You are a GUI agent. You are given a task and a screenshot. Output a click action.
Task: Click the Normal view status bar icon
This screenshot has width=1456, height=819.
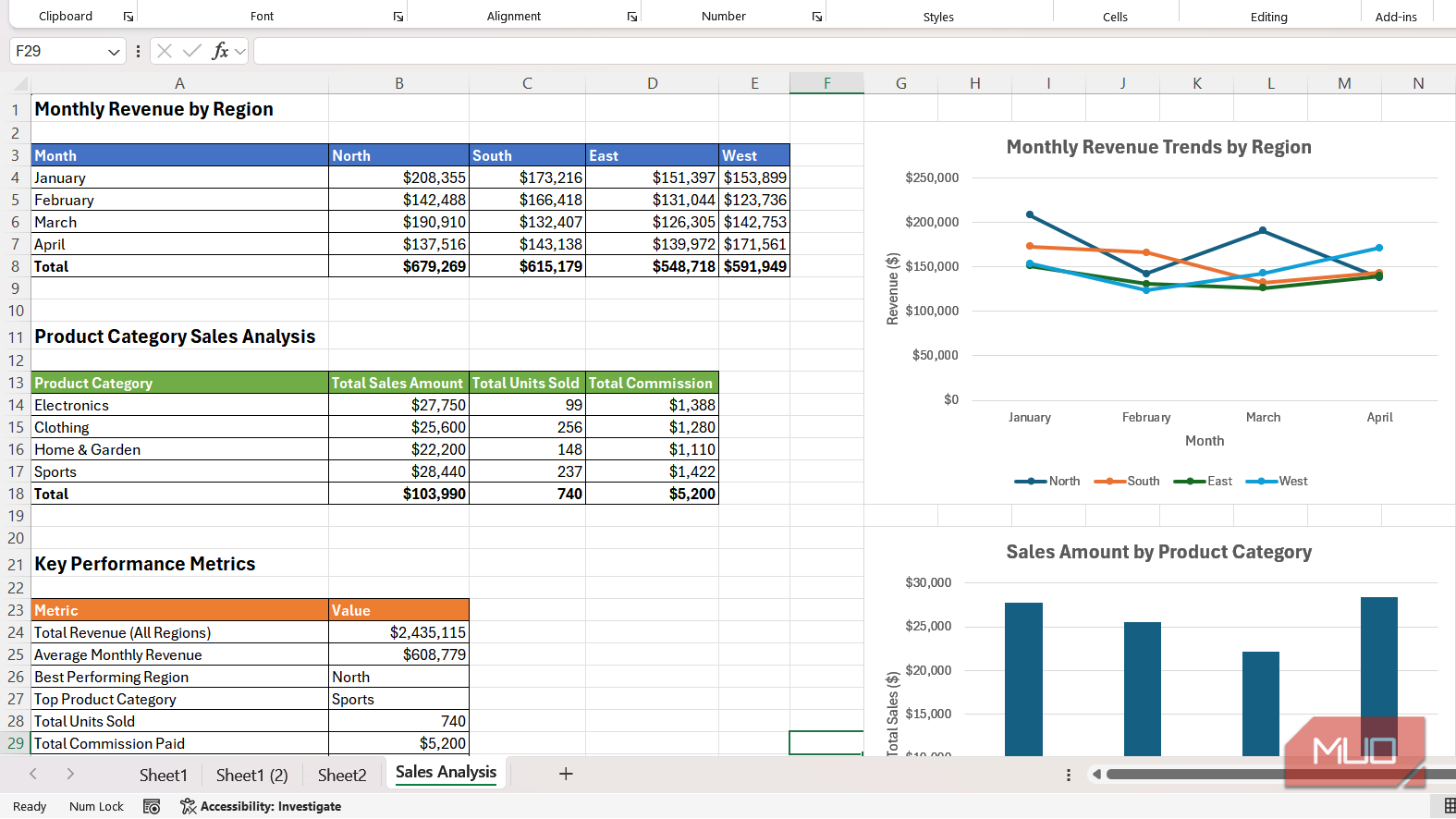pos(1449,806)
